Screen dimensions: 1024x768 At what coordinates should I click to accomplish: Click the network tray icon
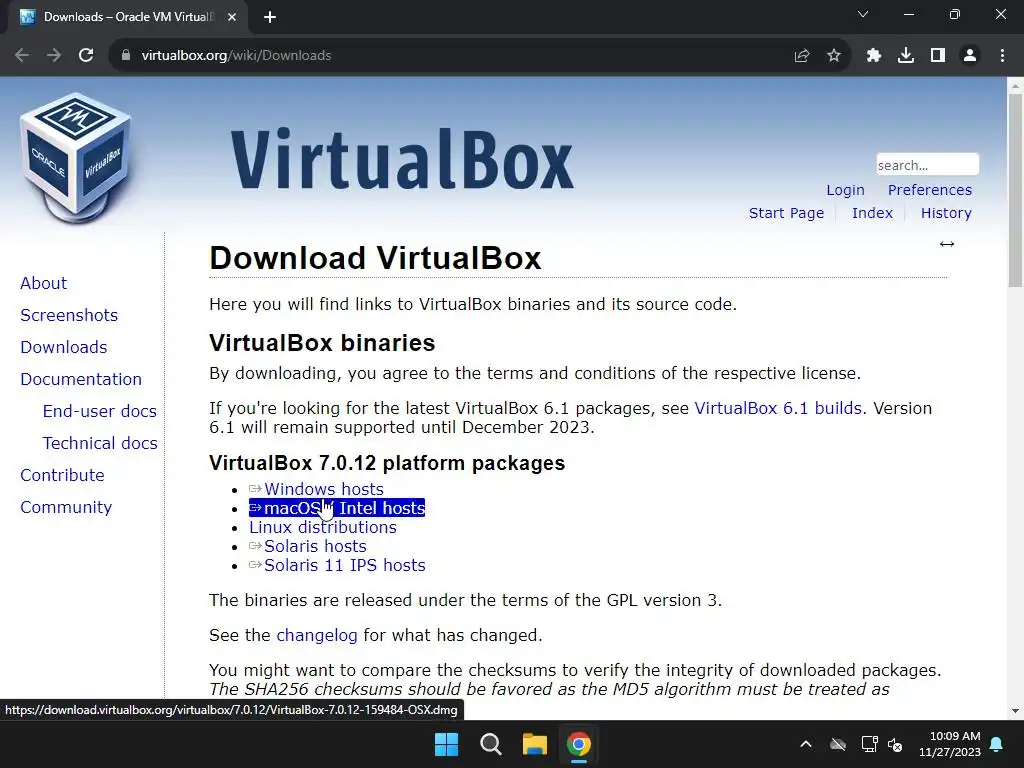click(x=869, y=744)
